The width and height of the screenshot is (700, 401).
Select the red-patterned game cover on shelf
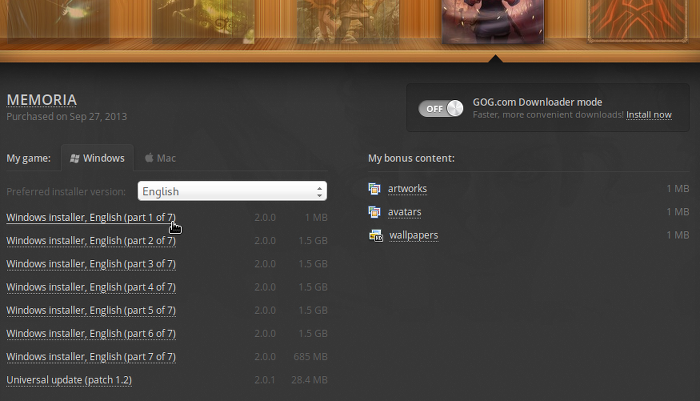click(638, 21)
